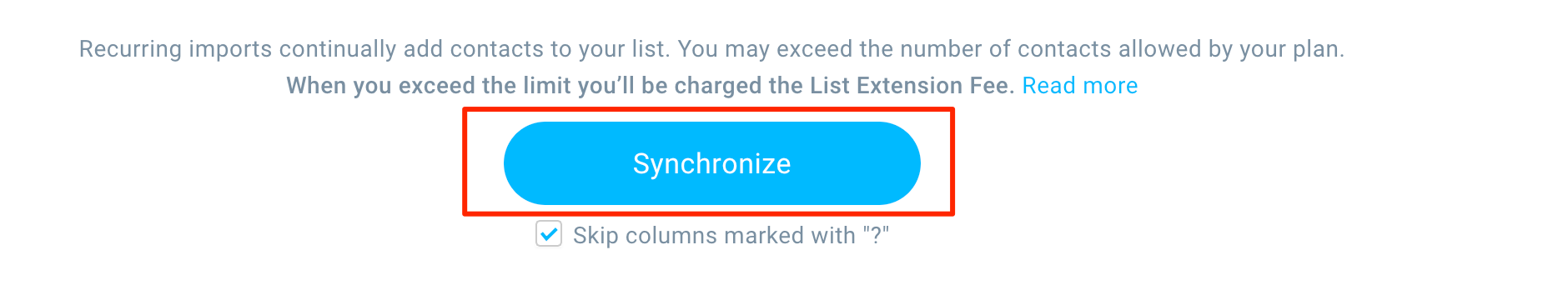Click the word Synchronize inside the button
The width and height of the screenshot is (1568, 300).
(711, 164)
